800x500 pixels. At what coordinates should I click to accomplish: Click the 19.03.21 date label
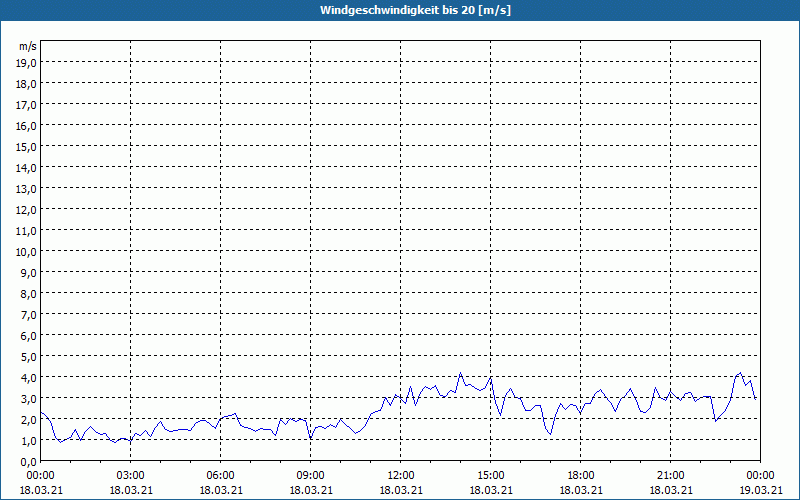(x=760, y=490)
